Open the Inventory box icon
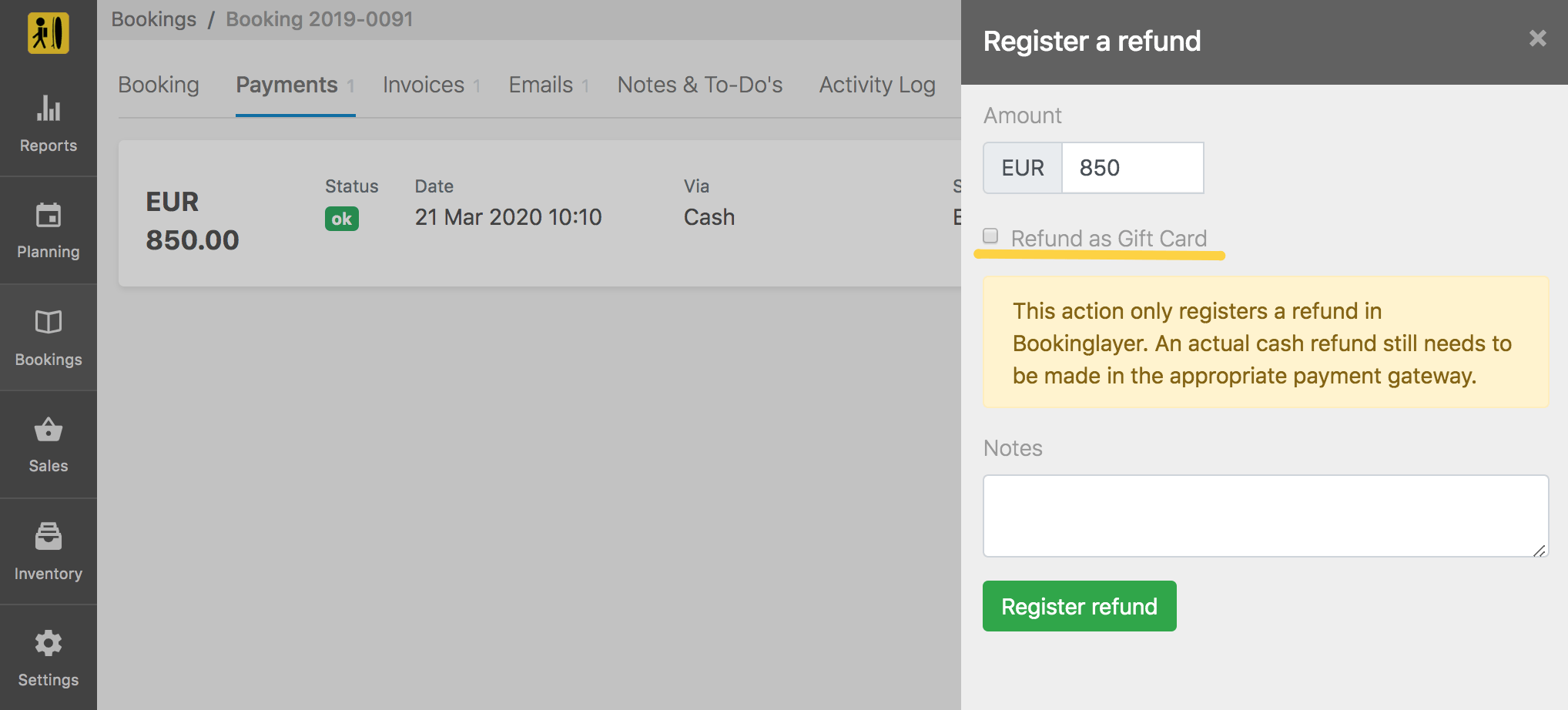This screenshot has height=710, width=1568. [x=49, y=536]
